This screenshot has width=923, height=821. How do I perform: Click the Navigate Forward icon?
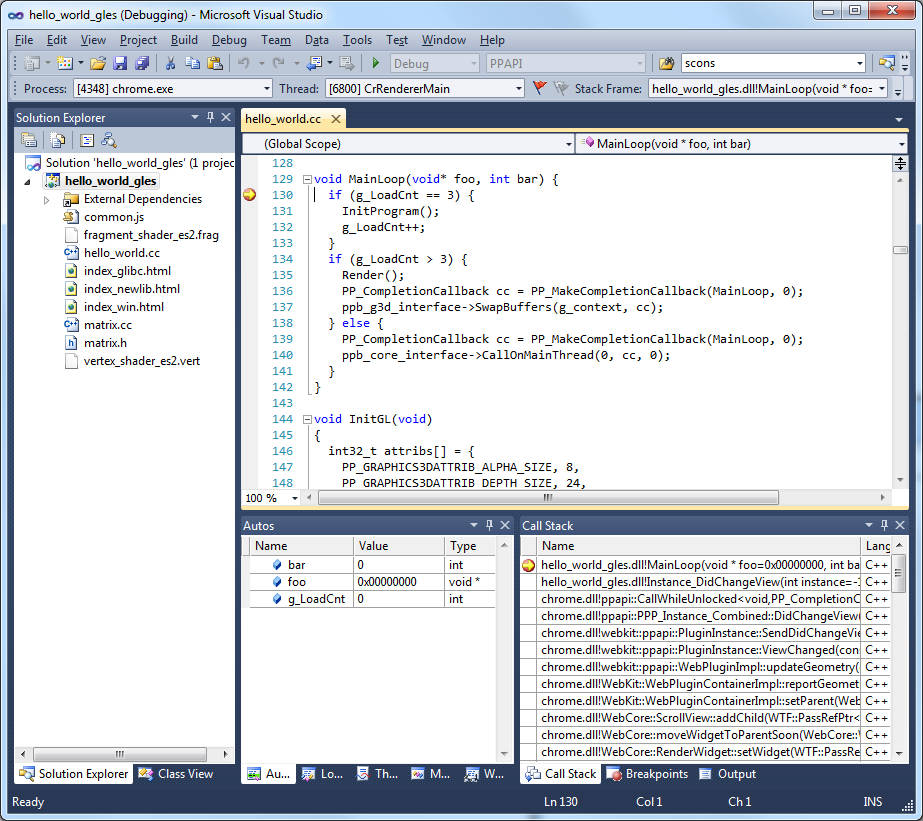click(x=347, y=63)
